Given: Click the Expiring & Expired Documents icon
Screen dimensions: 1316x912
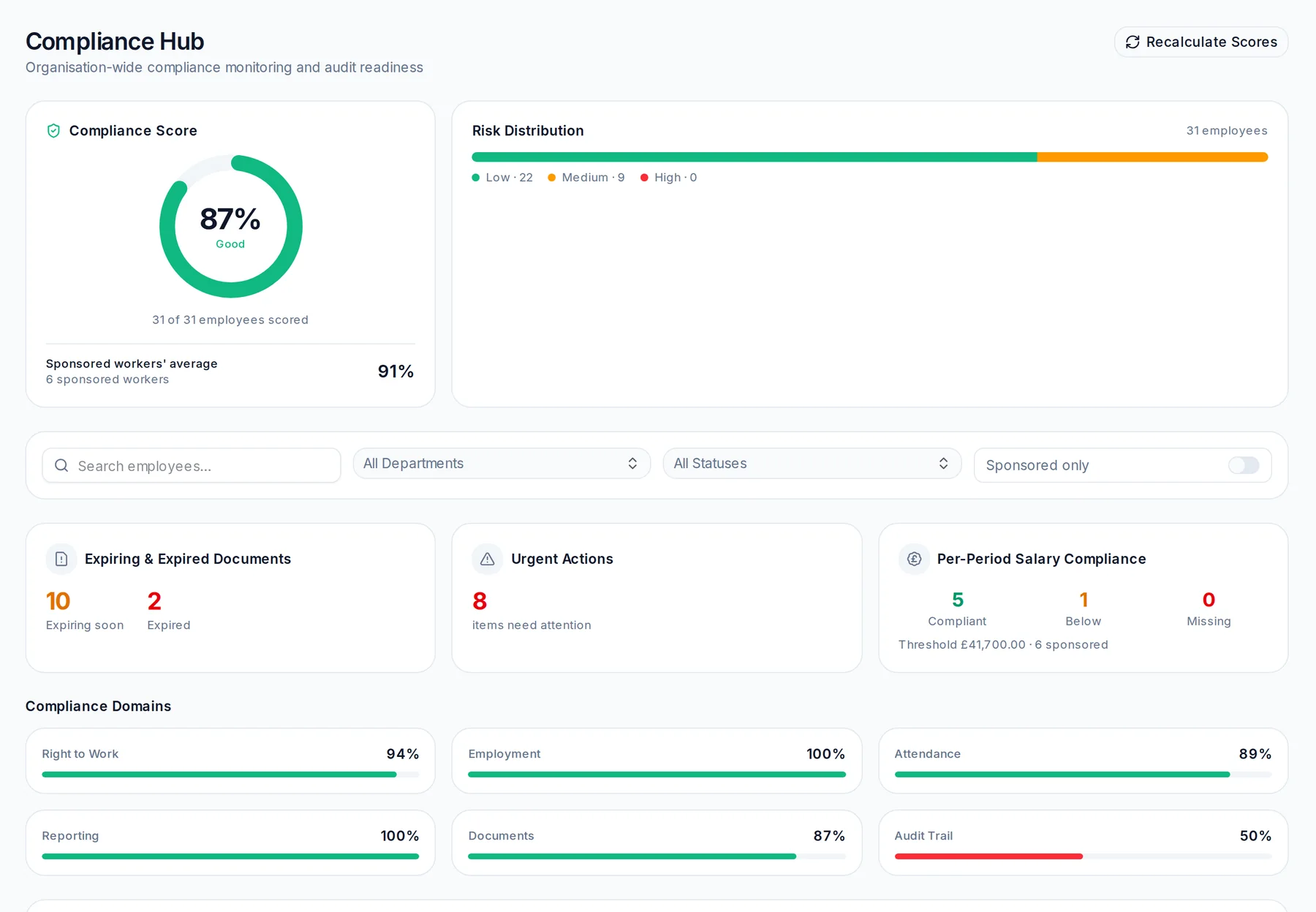Looking at the screenshot, I should (61, 559).
